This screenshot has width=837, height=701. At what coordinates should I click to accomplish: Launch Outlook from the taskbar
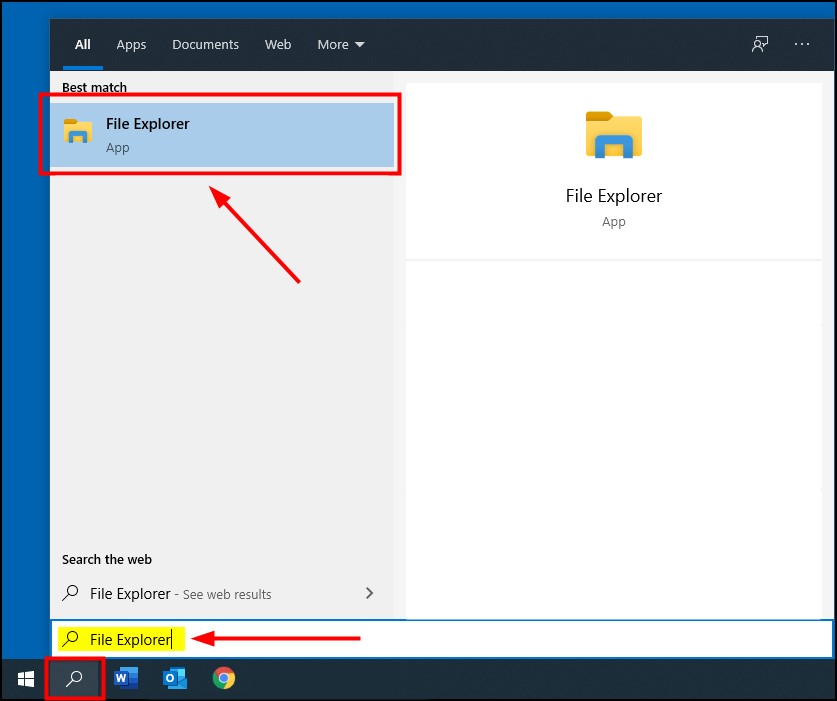click(174, 678)
